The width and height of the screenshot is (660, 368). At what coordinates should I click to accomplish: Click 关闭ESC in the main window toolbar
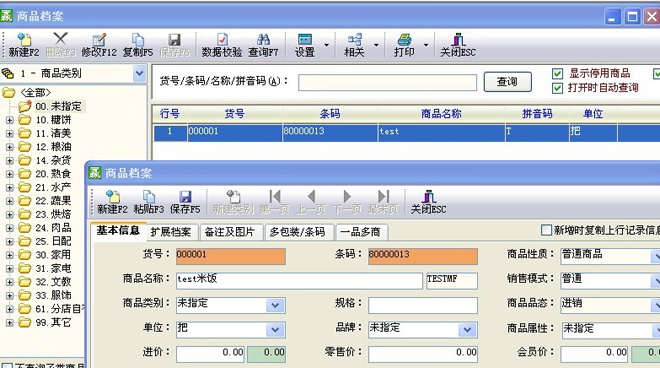point(458,45)
